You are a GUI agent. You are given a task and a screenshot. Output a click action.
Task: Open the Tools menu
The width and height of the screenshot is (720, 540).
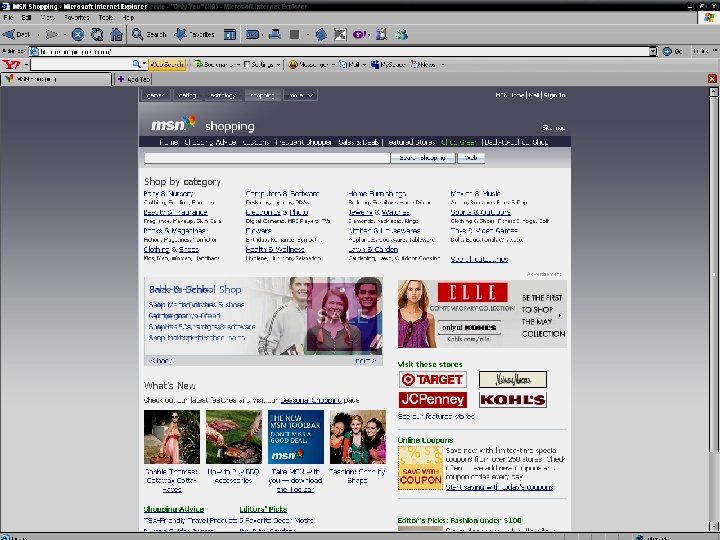[x=106, y=17]
